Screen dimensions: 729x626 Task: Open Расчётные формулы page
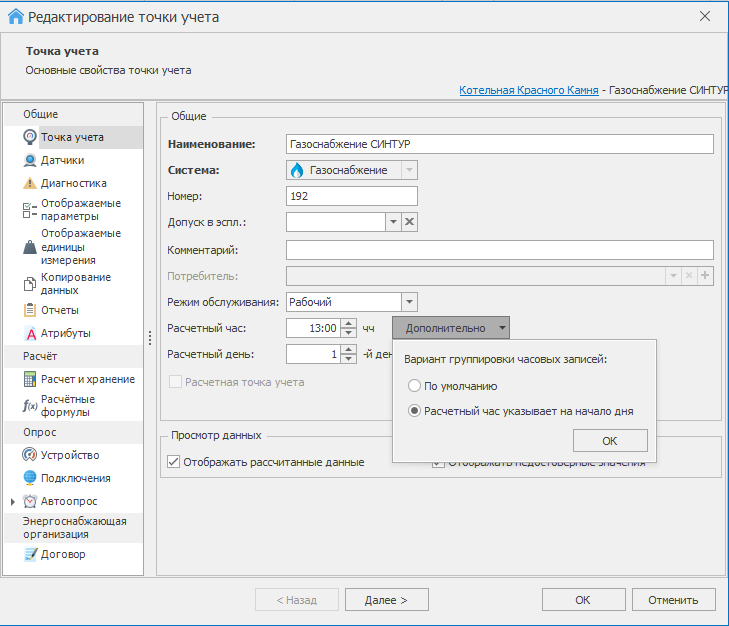[68, 405]
